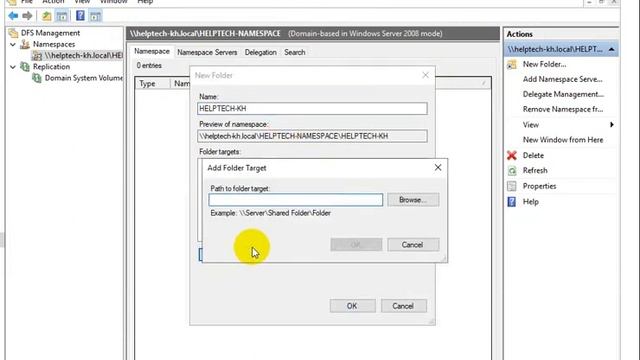Open the Help toolbar icon with question mark
Screen dimensions: 640x360
(80, 16)
